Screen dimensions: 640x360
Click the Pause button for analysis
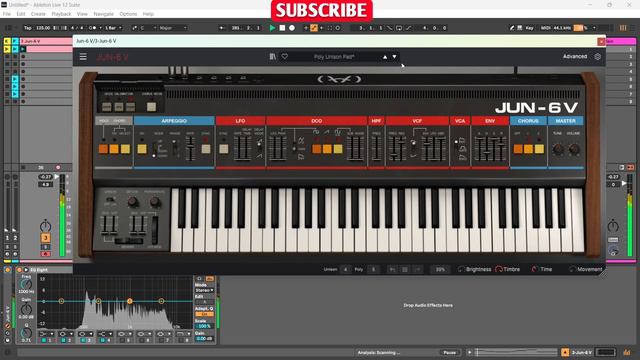click(x=449, y=352)
